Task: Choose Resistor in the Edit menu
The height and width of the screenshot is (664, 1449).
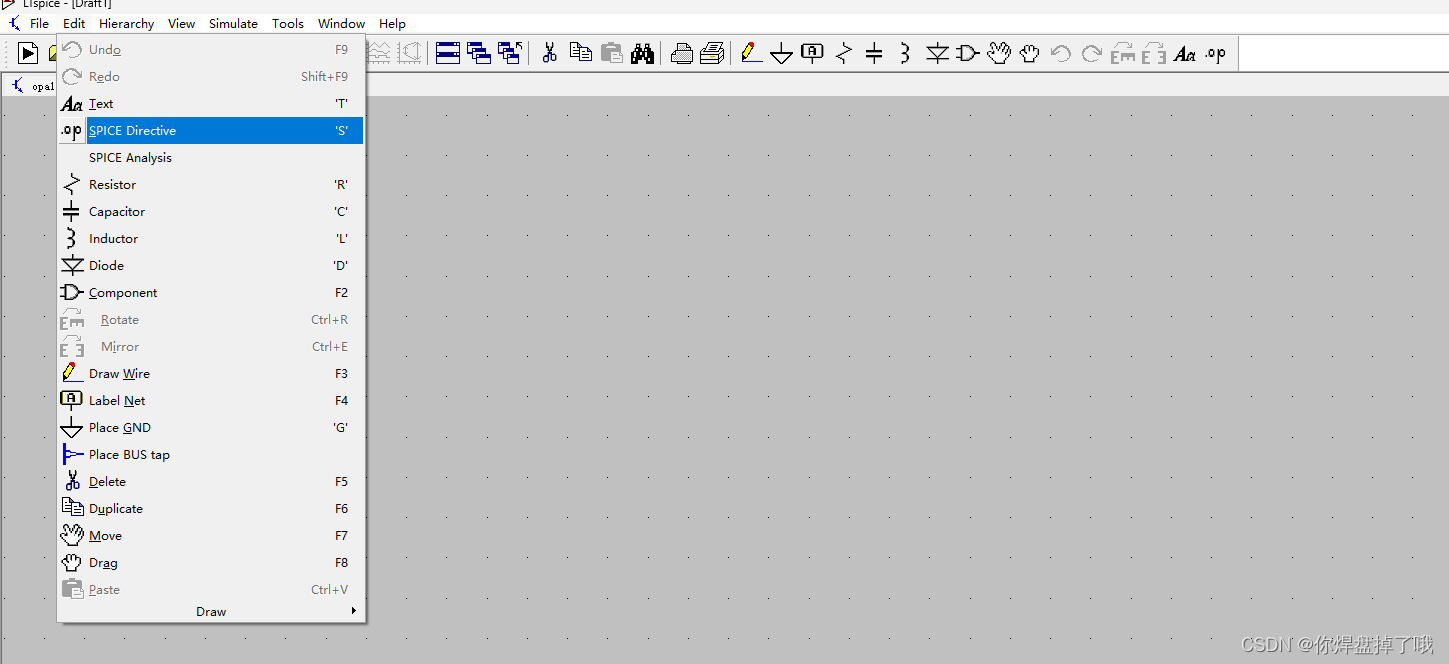Action: [x=211, y=185]
